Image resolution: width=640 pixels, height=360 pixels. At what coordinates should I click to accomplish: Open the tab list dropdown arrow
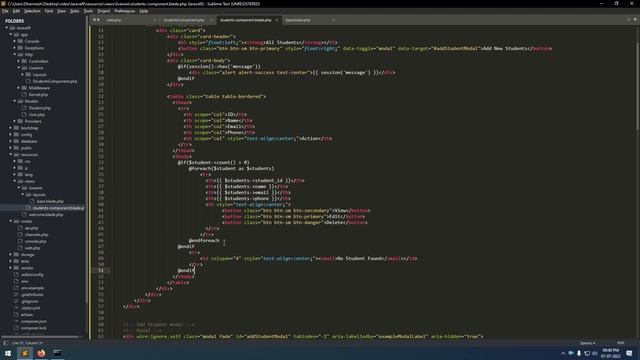point(635,20)
